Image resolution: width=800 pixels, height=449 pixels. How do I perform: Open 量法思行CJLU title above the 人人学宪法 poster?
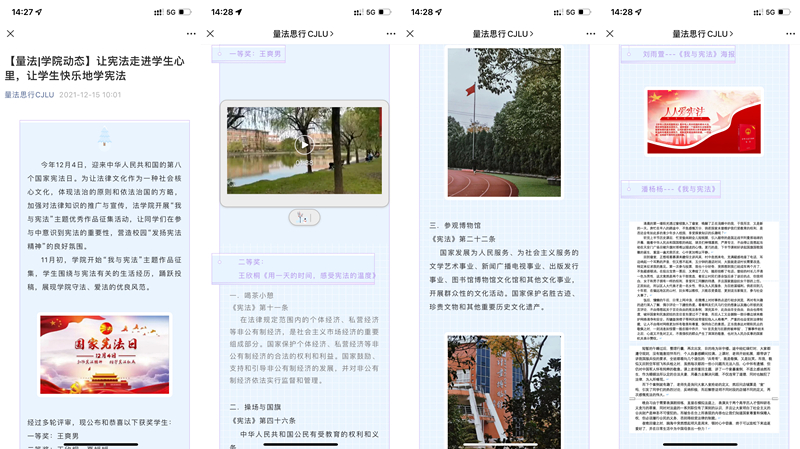(x=703, y=34)
